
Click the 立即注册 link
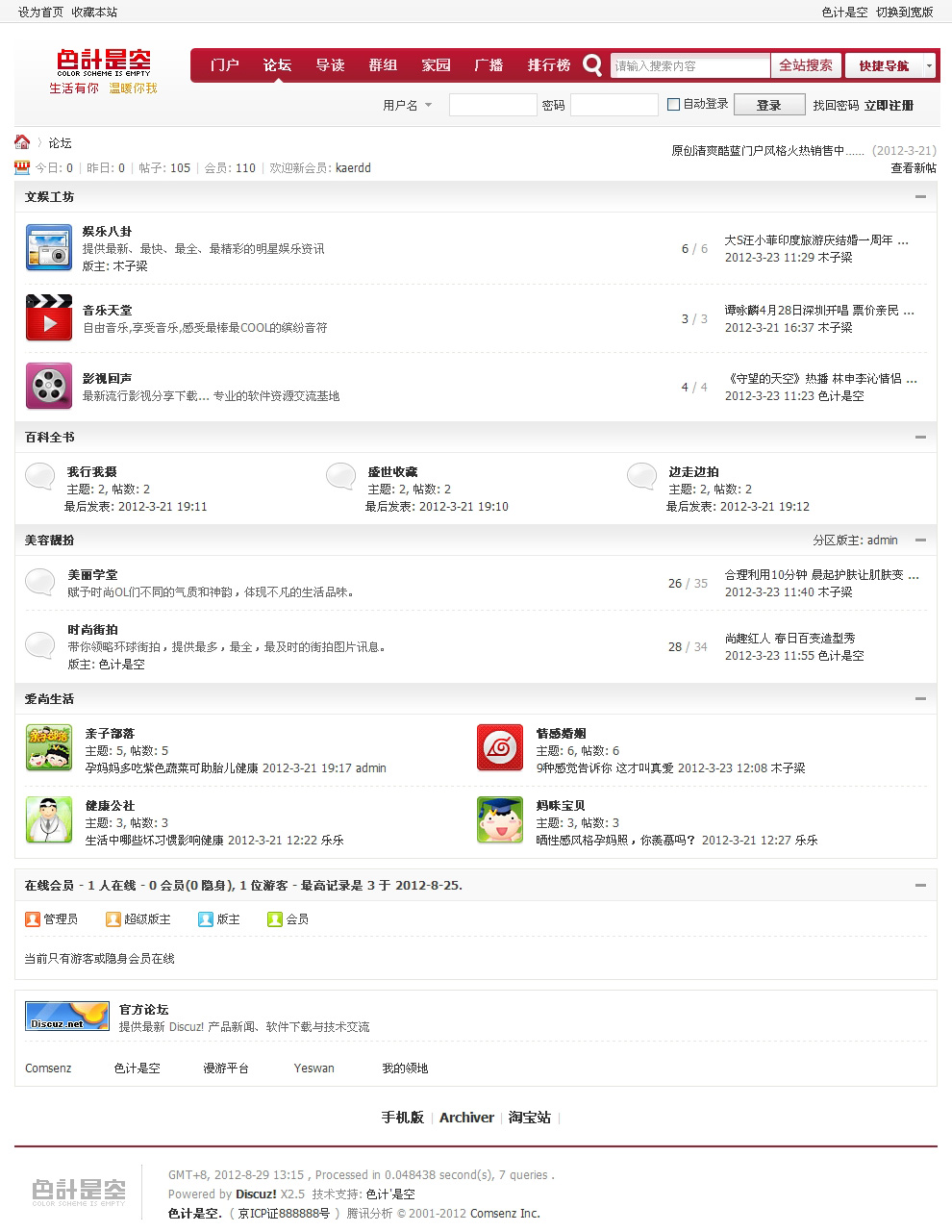(889, 106)
